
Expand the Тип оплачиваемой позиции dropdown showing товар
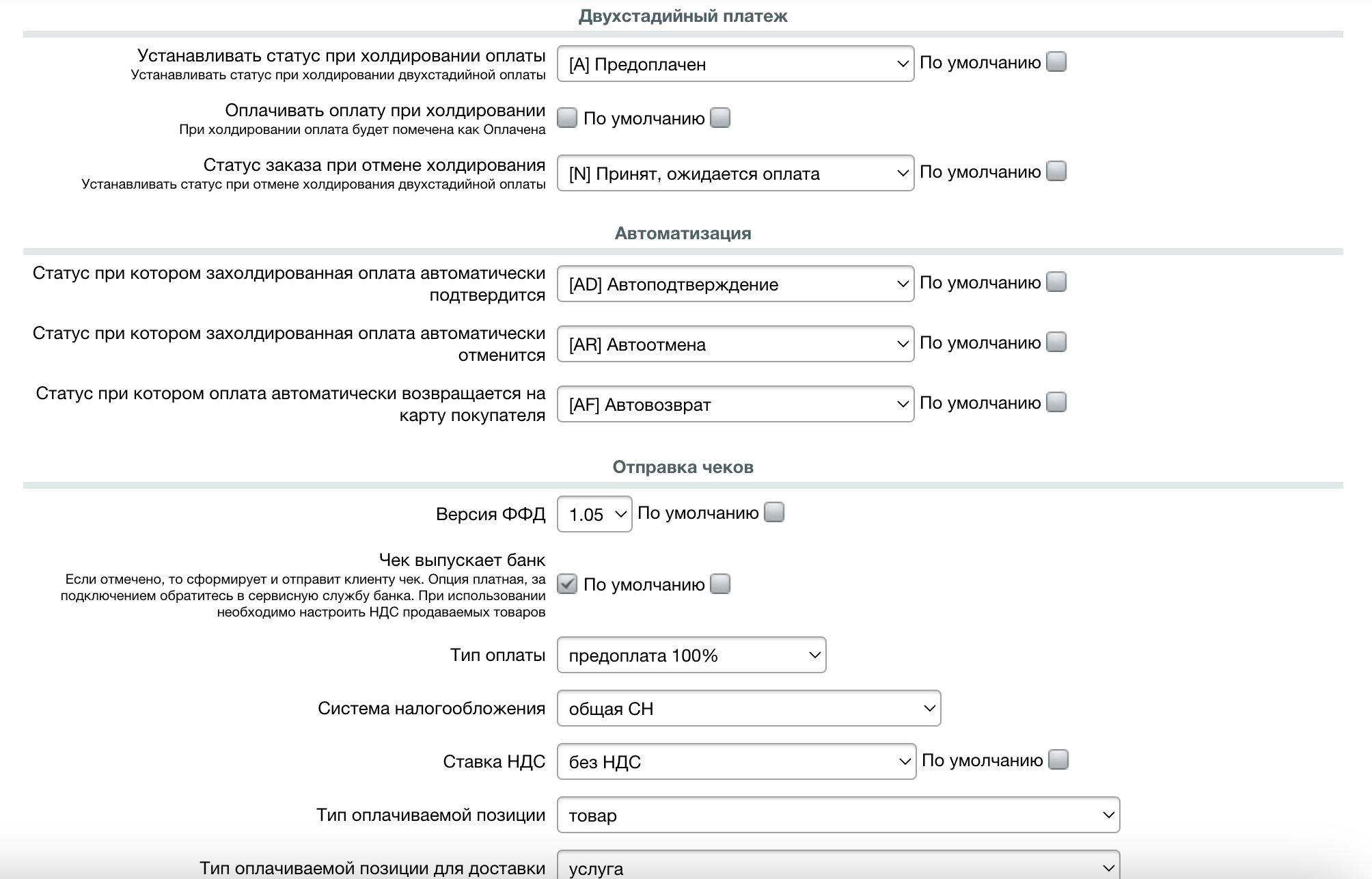tap(838, 815)
